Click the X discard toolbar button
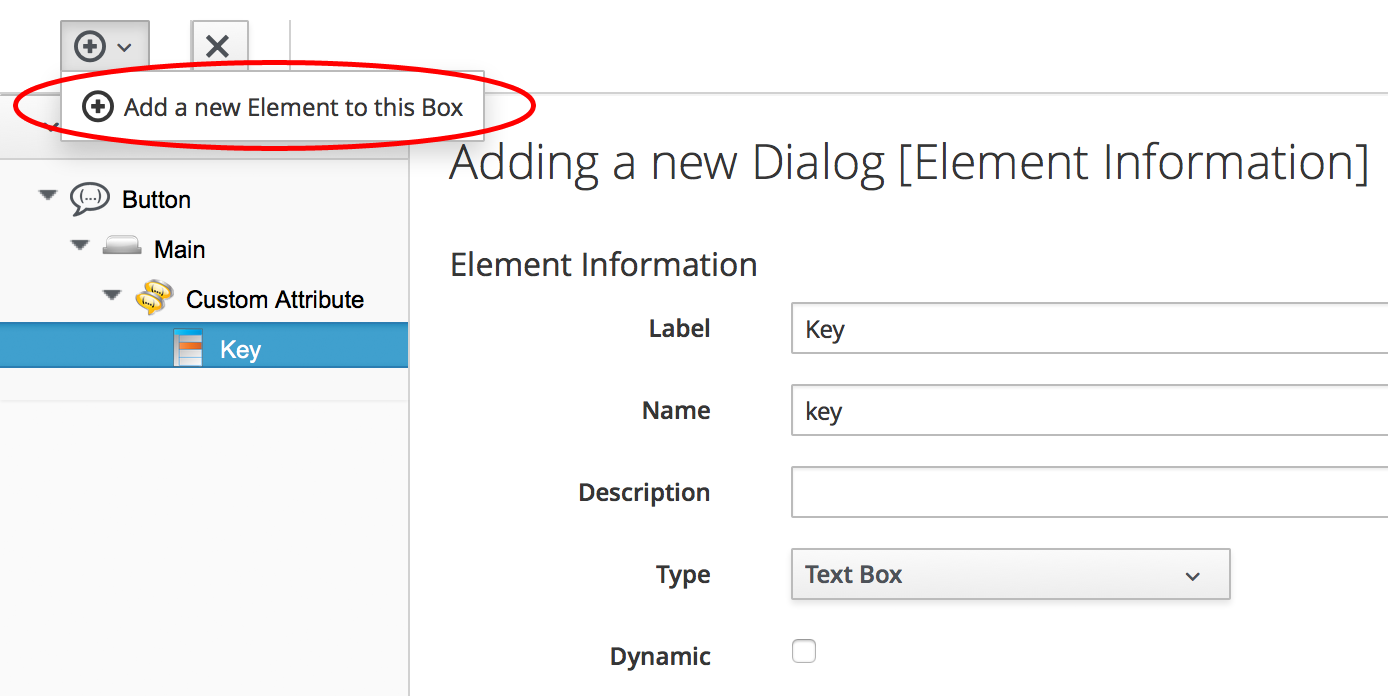This screenshot has width=1388, height=696. click(x=218, y=46)
